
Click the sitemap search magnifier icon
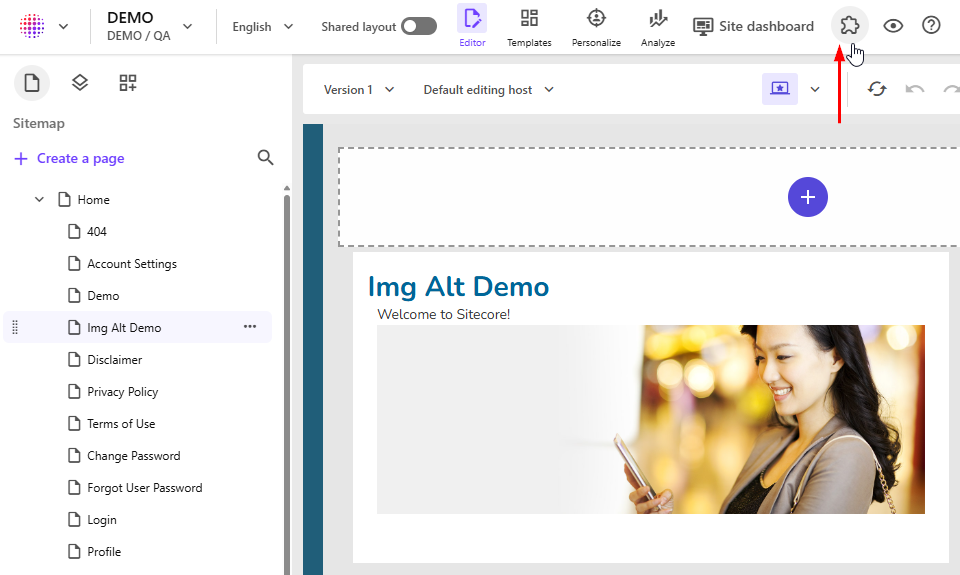[x=265, y=157]
